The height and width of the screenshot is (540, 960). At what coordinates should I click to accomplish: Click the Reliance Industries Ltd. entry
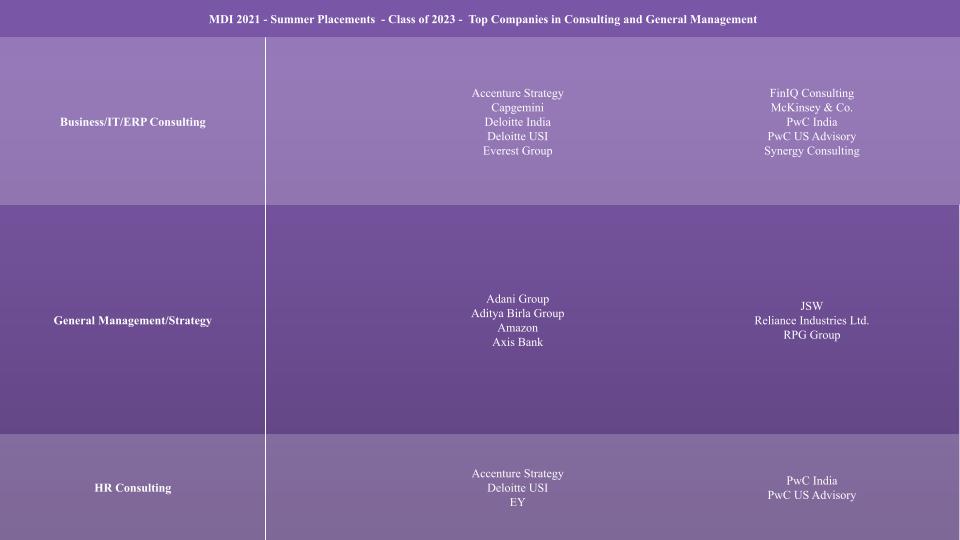(812, 320)
